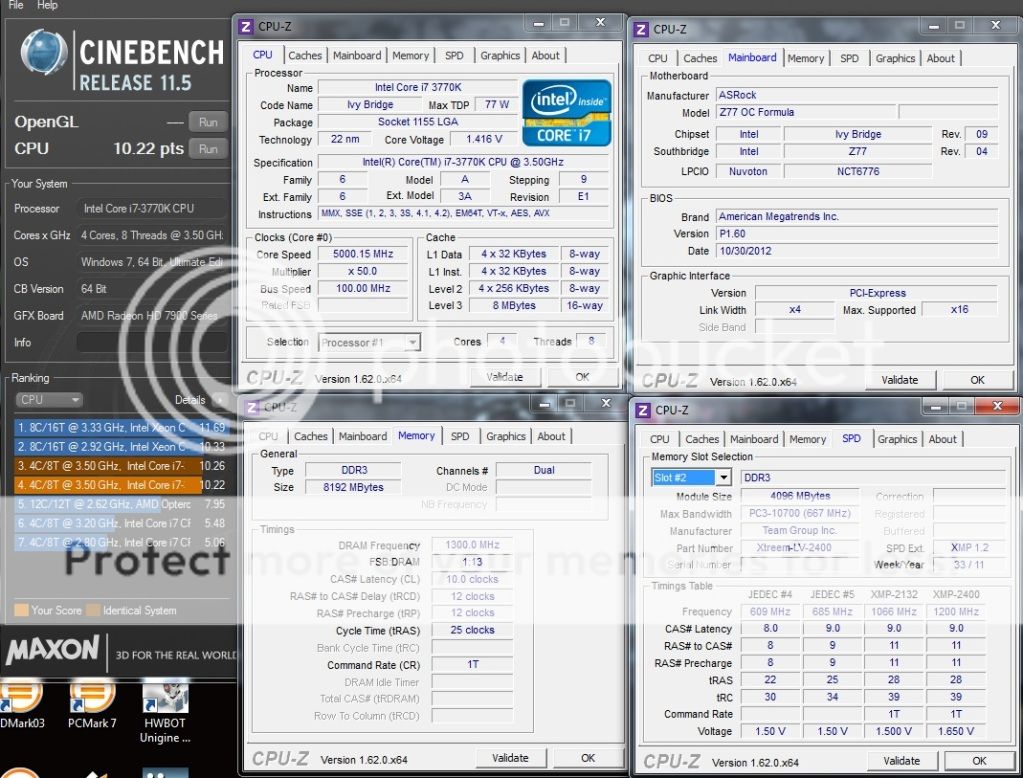Run the OpenGL benchmark
This screenshot has width=1023, height=778.
(208, 122)
